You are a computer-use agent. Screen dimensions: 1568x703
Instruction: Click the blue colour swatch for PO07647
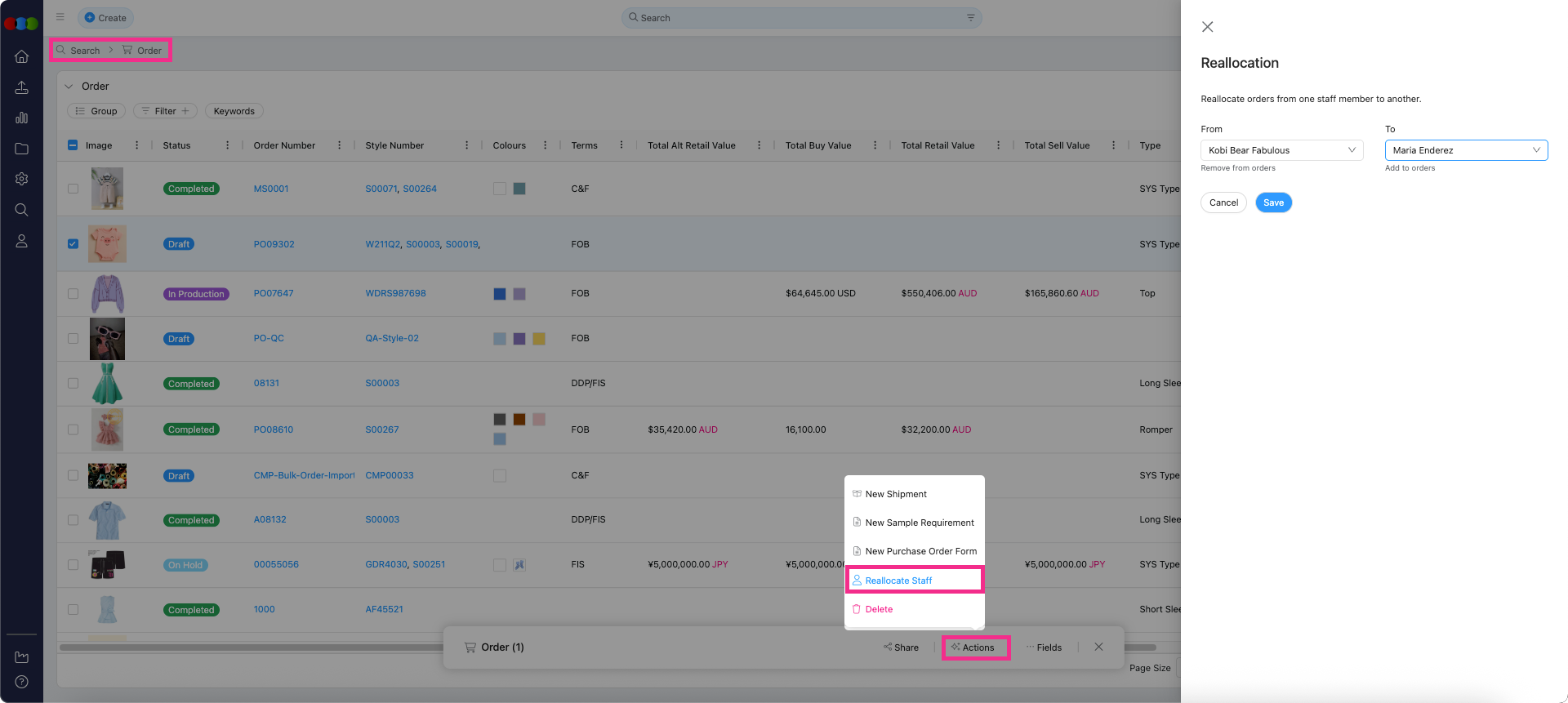pyautogui.click(x=500, y=294)
